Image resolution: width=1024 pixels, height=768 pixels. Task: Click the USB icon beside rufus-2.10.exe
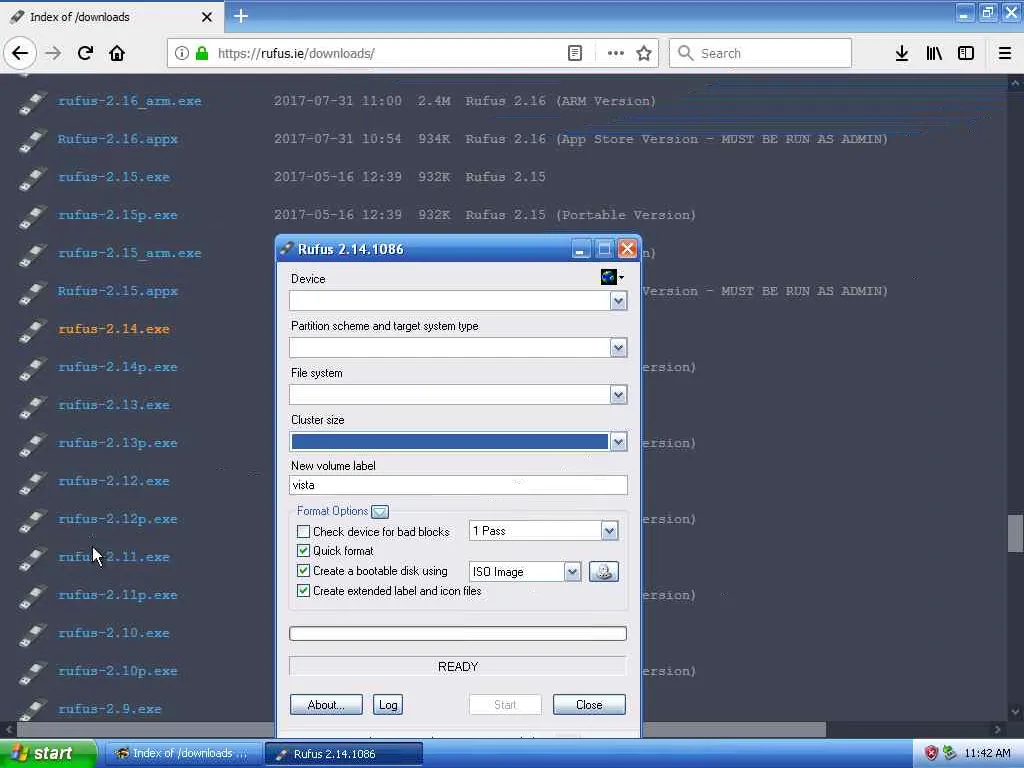pyautogui.click(x=32, y=634)
